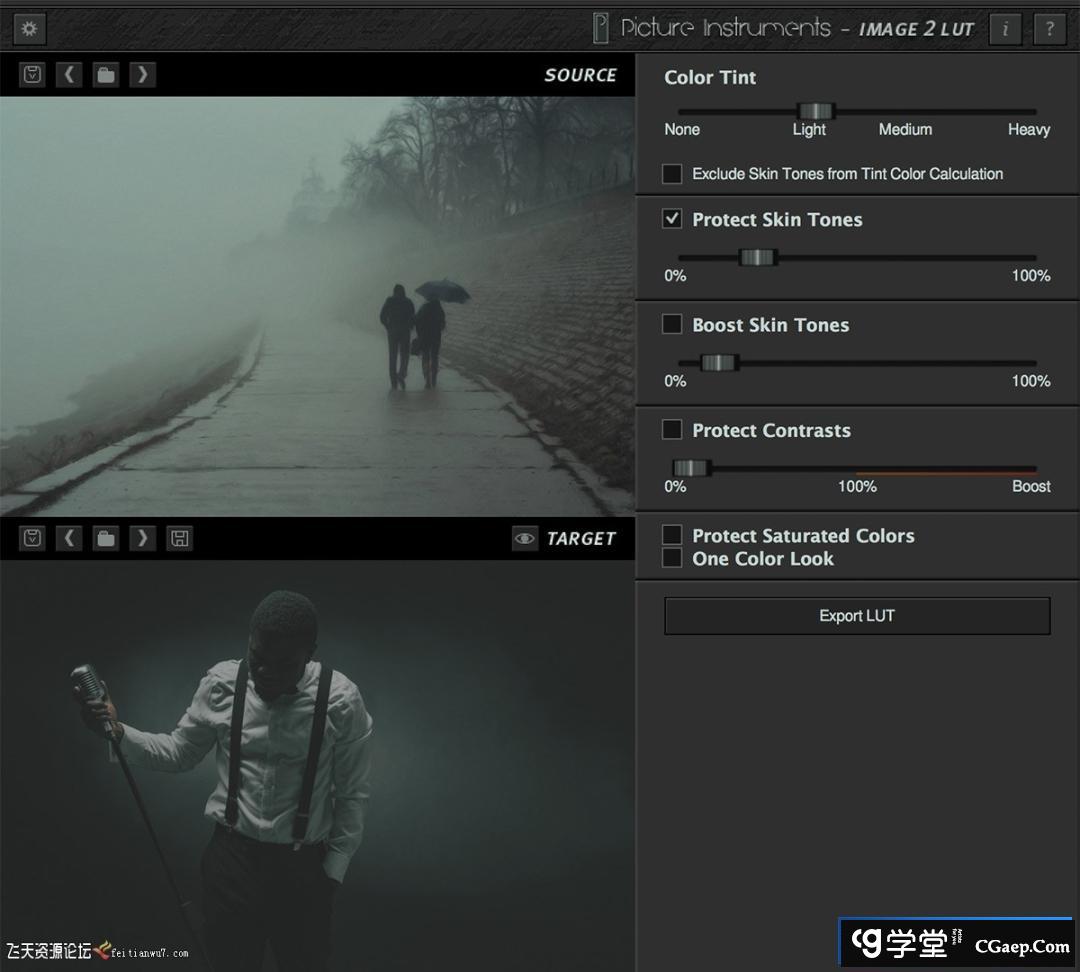Enable the Protect Contrasts checkbox
Screen dimensions: 1080x972
point(673,430)
